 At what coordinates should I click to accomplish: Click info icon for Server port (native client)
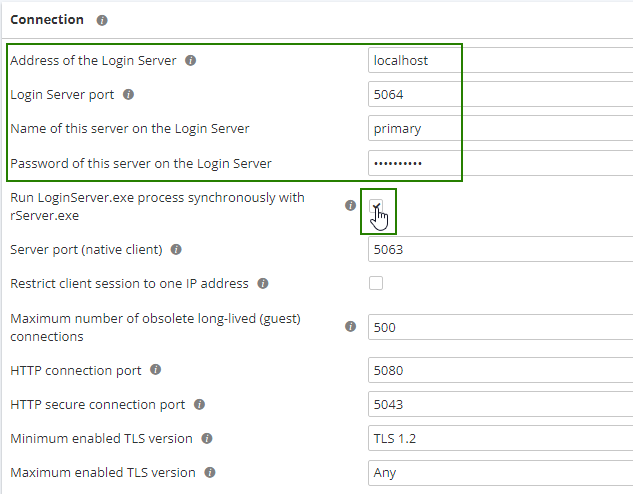pos(176,249)
